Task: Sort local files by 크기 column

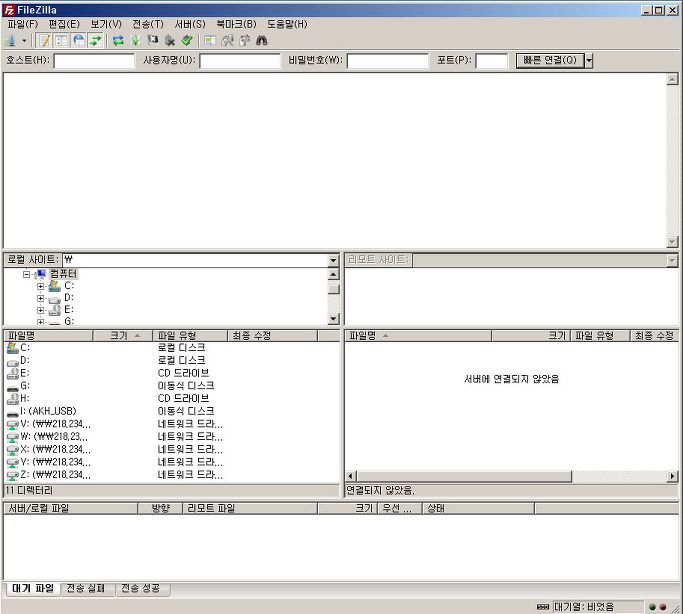Action: coord(123,335)
